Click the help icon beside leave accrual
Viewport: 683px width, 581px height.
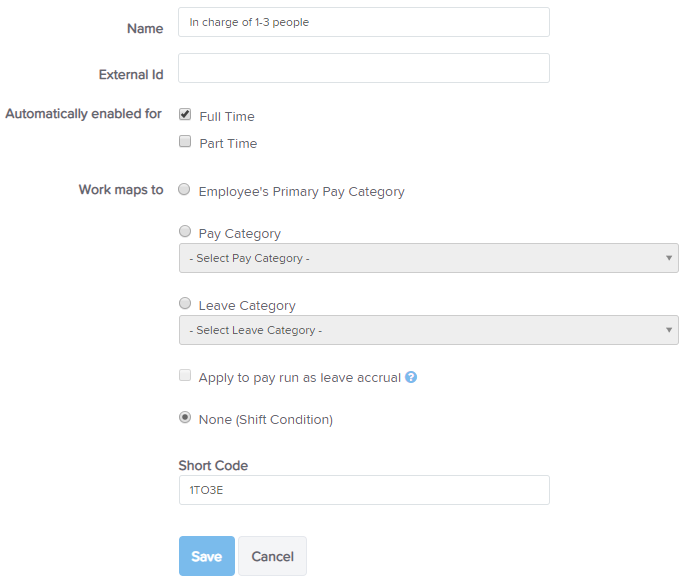pyautogui.click(x=411, y=377)
